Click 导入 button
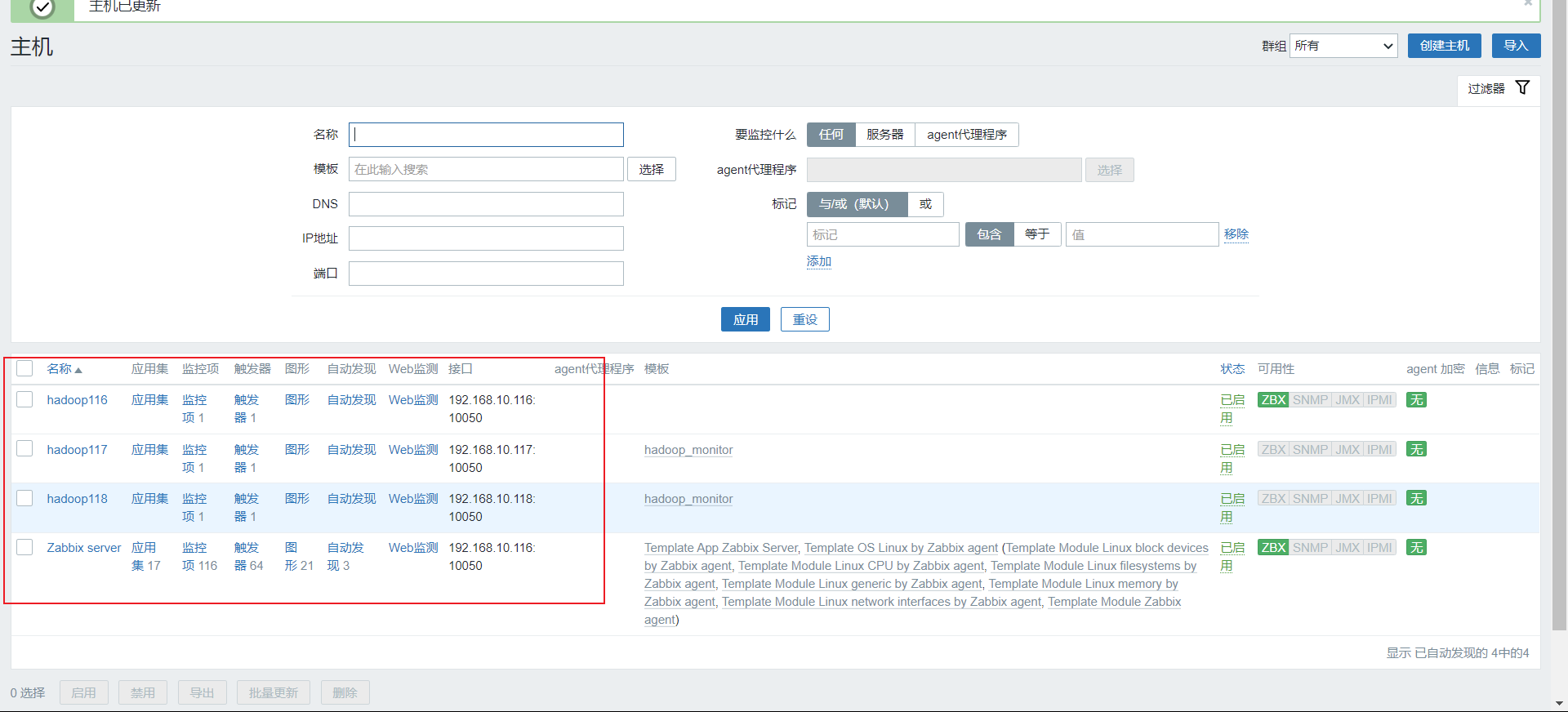Viewport: 1568px width, 712px height. [x=1516, y=46]
